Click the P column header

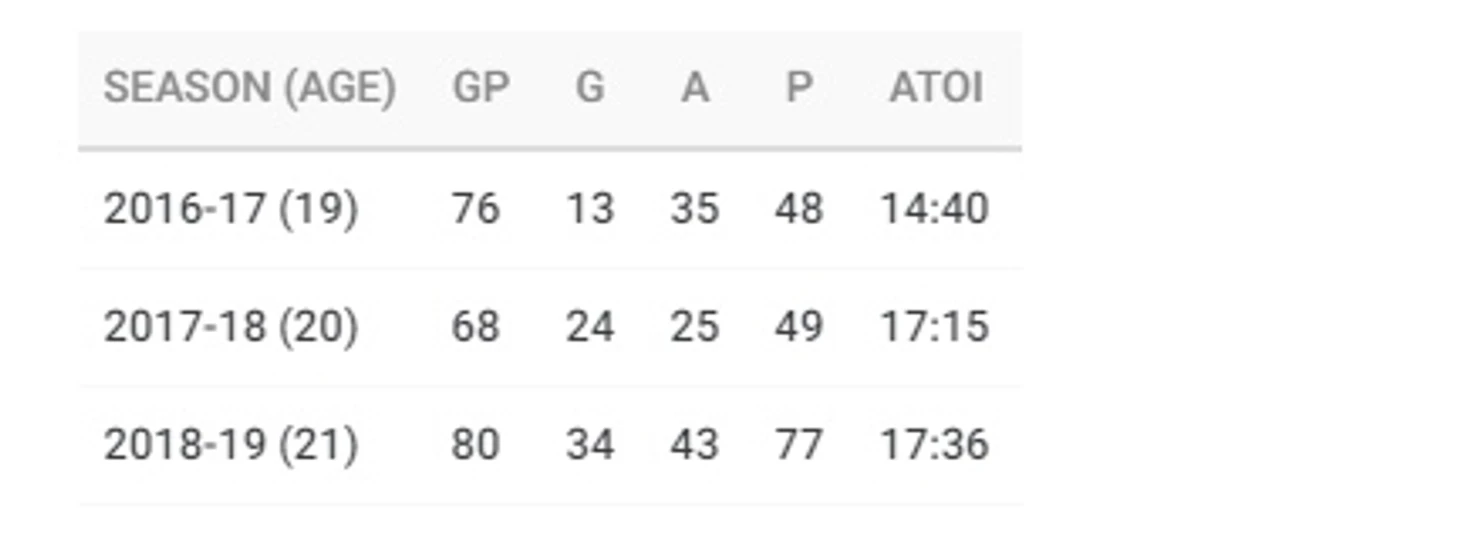[798, 88]
